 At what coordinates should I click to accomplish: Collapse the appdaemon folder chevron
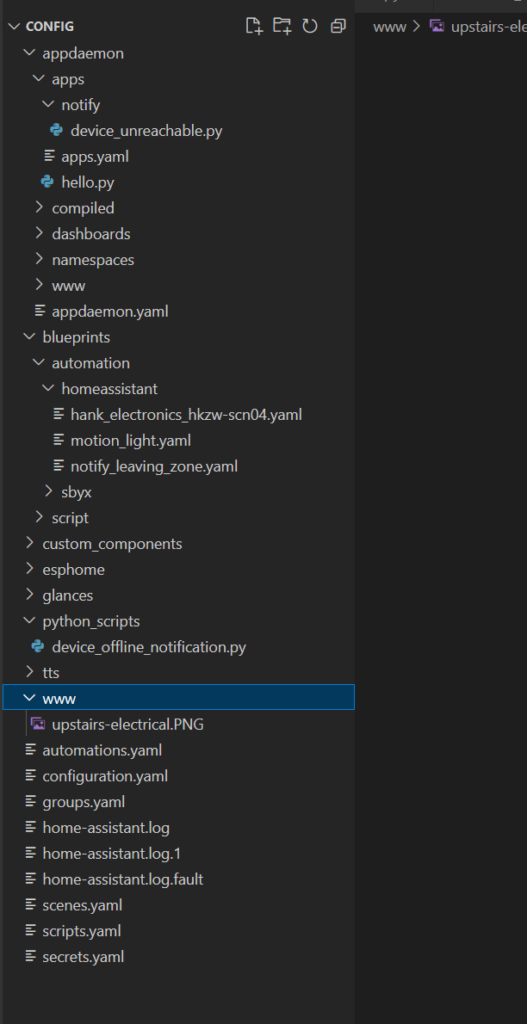29,54
